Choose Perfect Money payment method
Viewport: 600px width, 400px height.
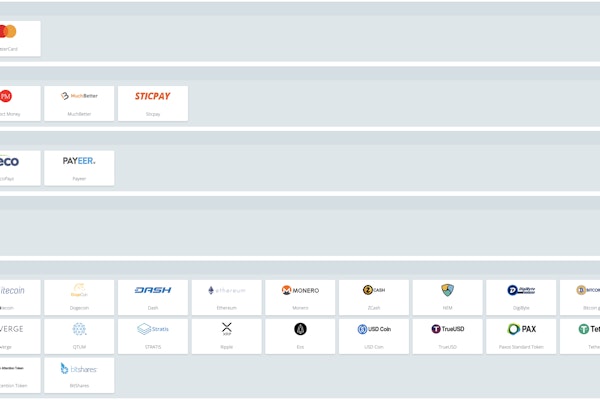[18, 103]
